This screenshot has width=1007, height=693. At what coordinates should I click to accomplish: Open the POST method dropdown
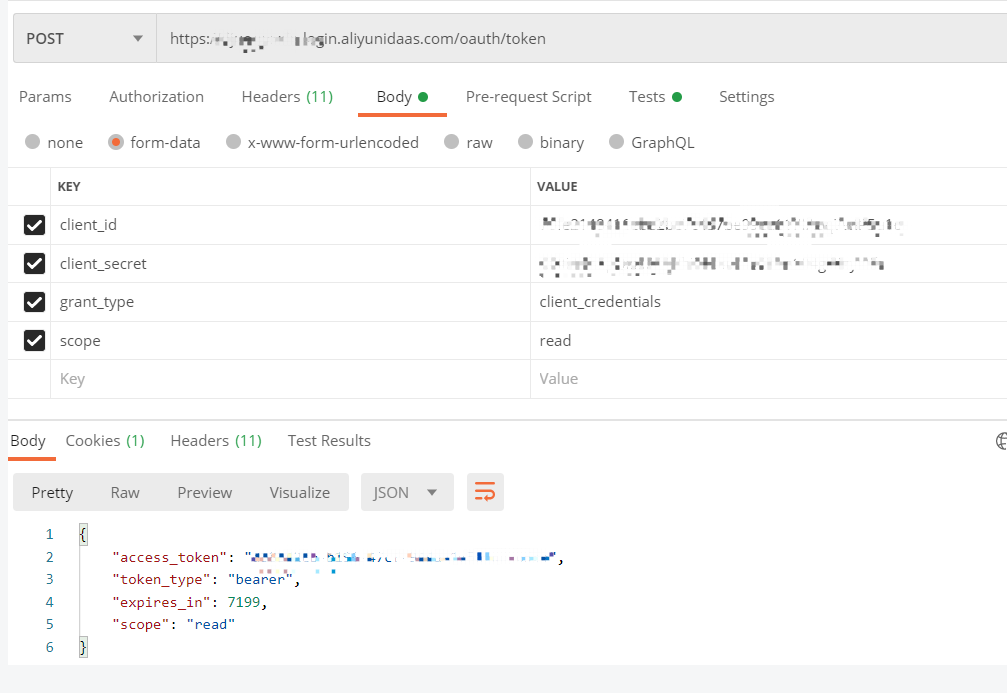click(85, 39)
